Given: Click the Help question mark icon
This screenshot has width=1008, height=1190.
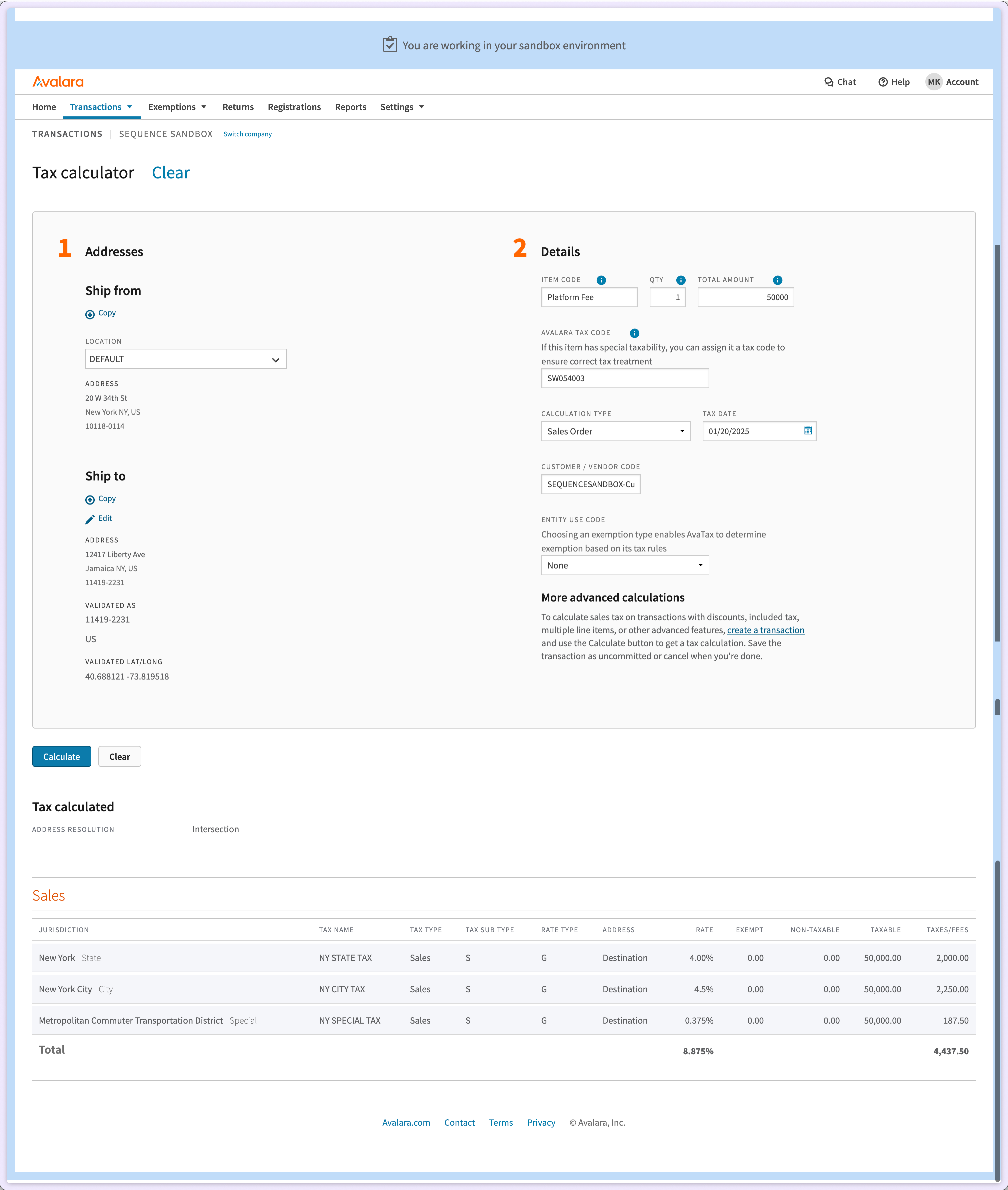Looking at the screenshot, I should (x=883, y=82).
